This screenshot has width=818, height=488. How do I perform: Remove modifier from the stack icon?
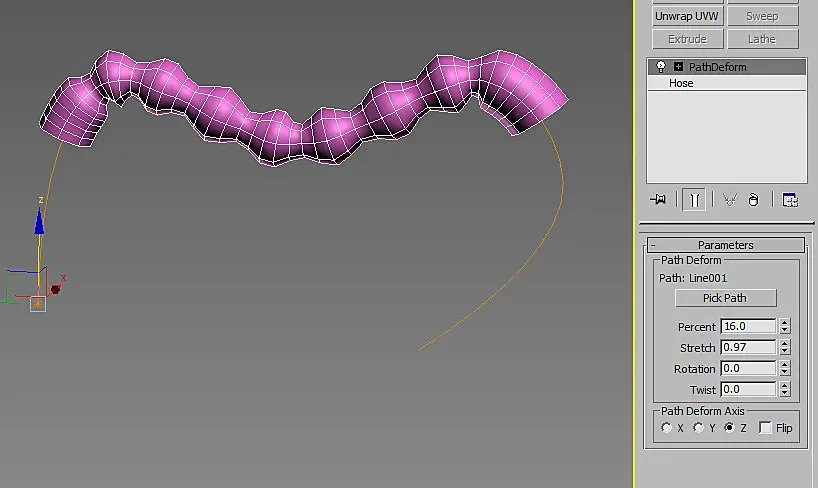pos(753,200)
